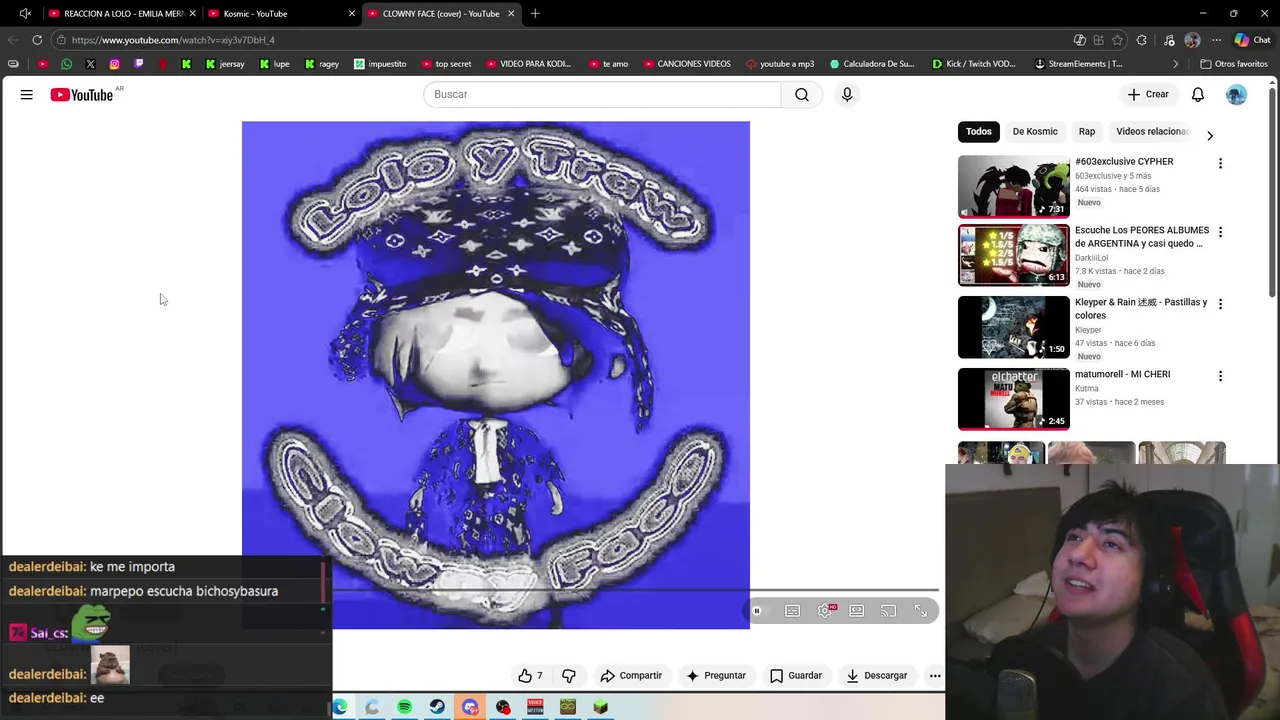Go to the YouTube home logo

pyautogui.click(x=82, y=94)
